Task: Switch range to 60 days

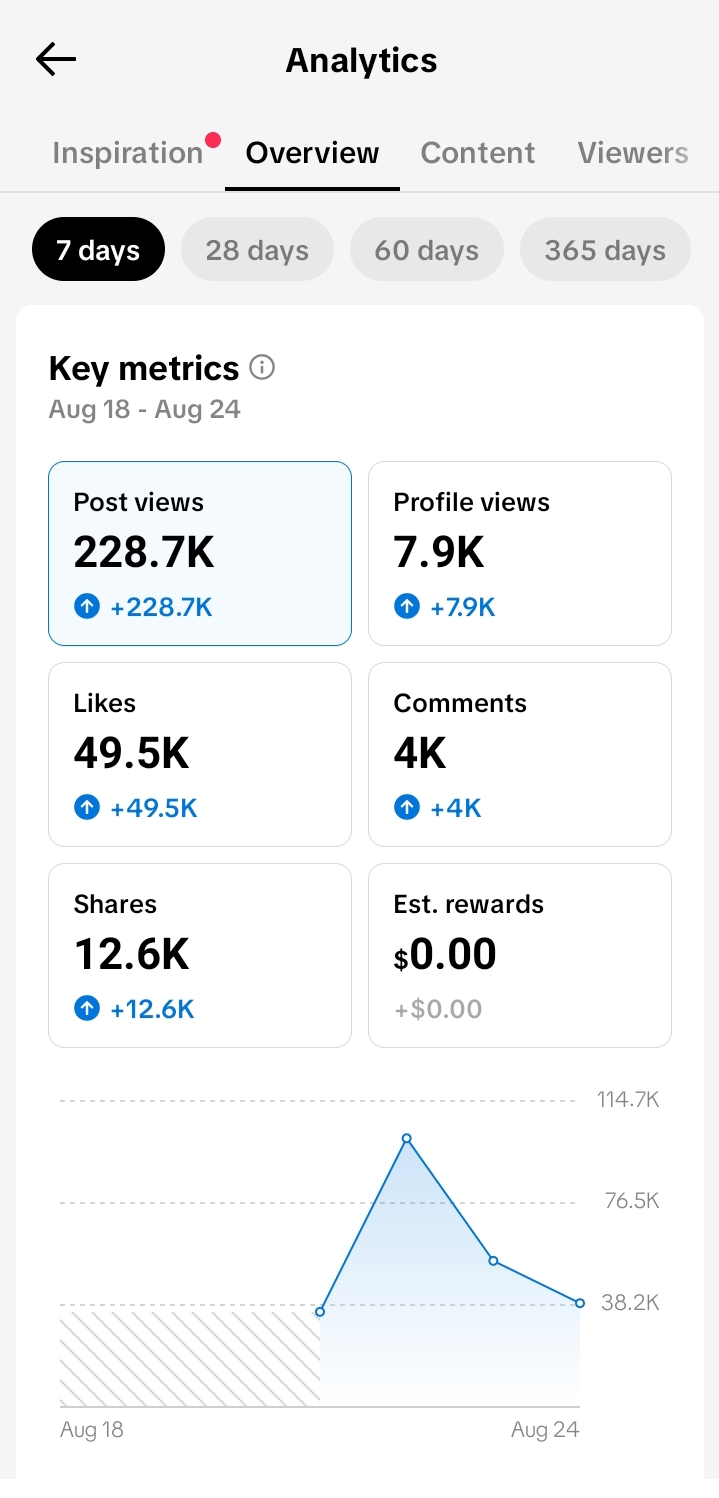Action: coord(427,249)
